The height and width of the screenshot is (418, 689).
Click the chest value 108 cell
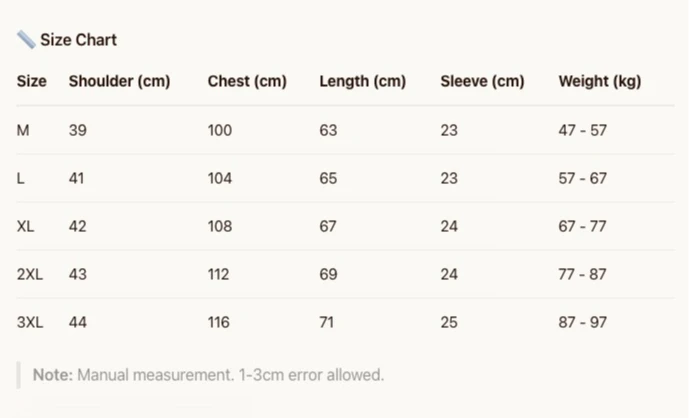(x=220, y=226)
